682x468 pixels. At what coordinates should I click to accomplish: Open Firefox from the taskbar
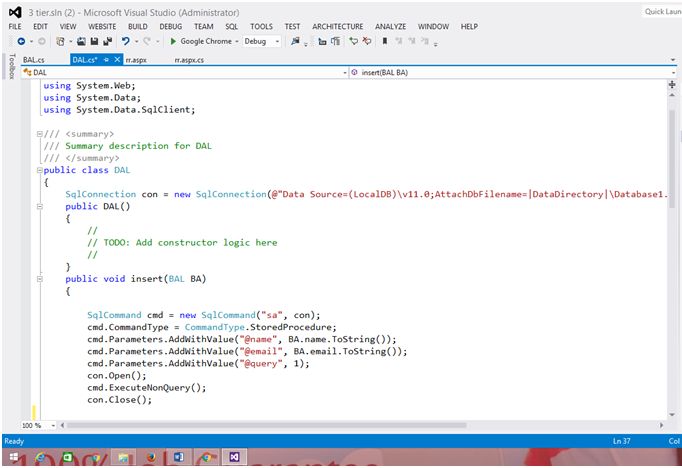click(x=151, y=457)
